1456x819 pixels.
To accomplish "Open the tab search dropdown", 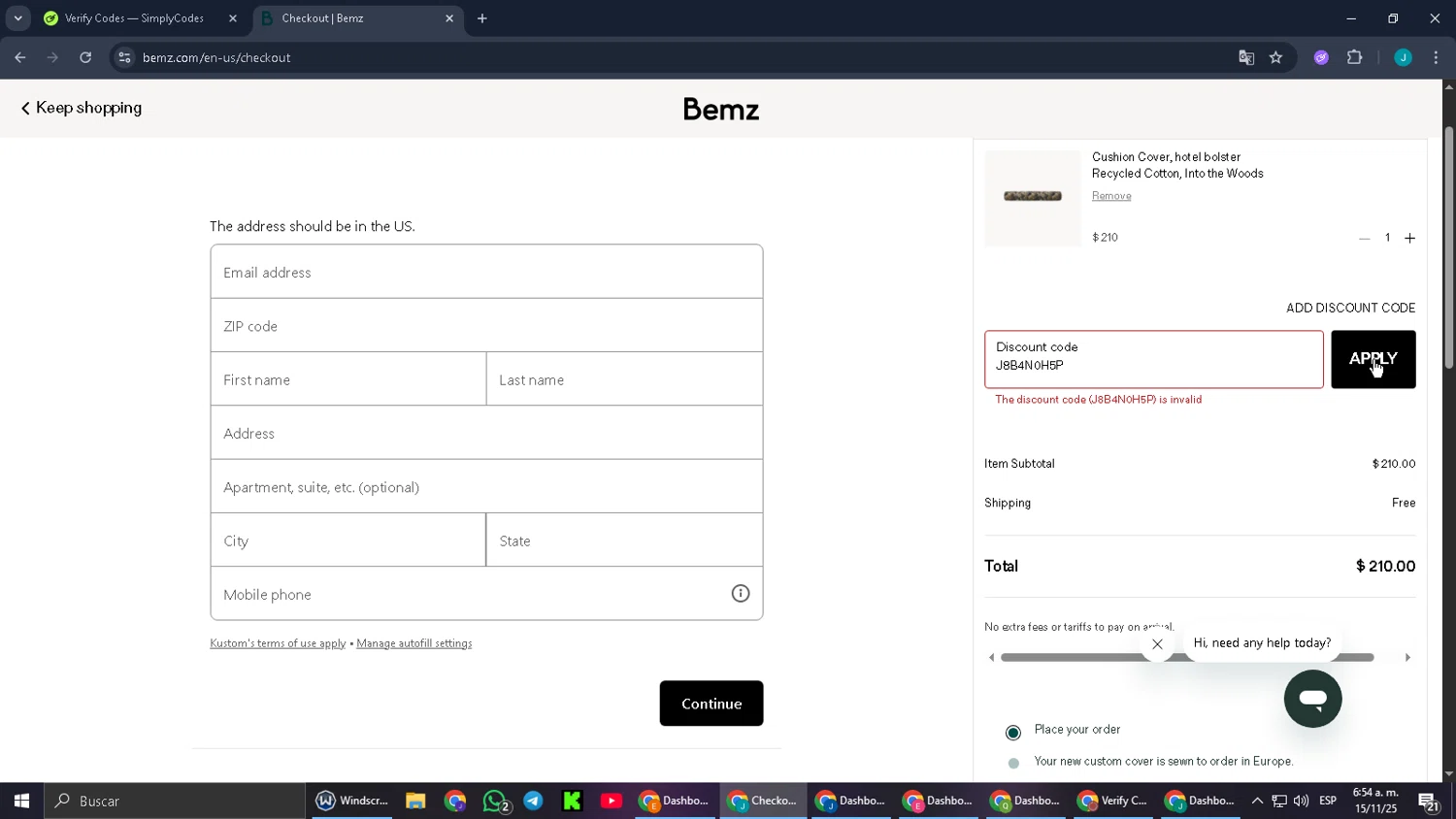I will pos(17,18).
